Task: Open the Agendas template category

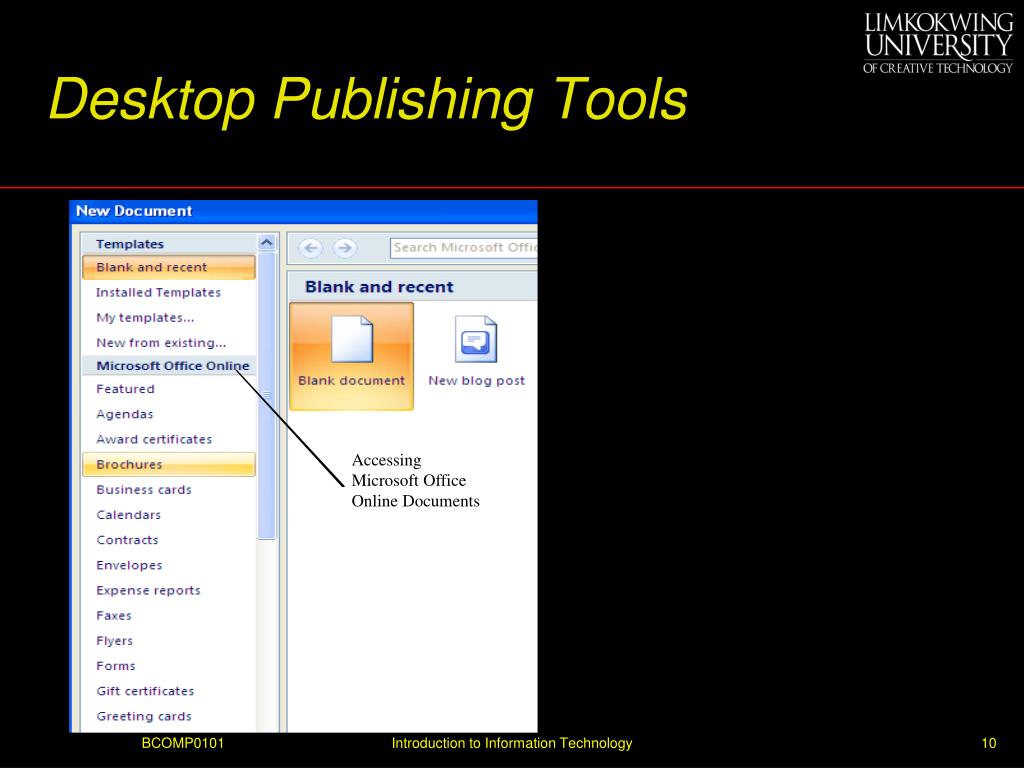Action: [x=125, y=414]
